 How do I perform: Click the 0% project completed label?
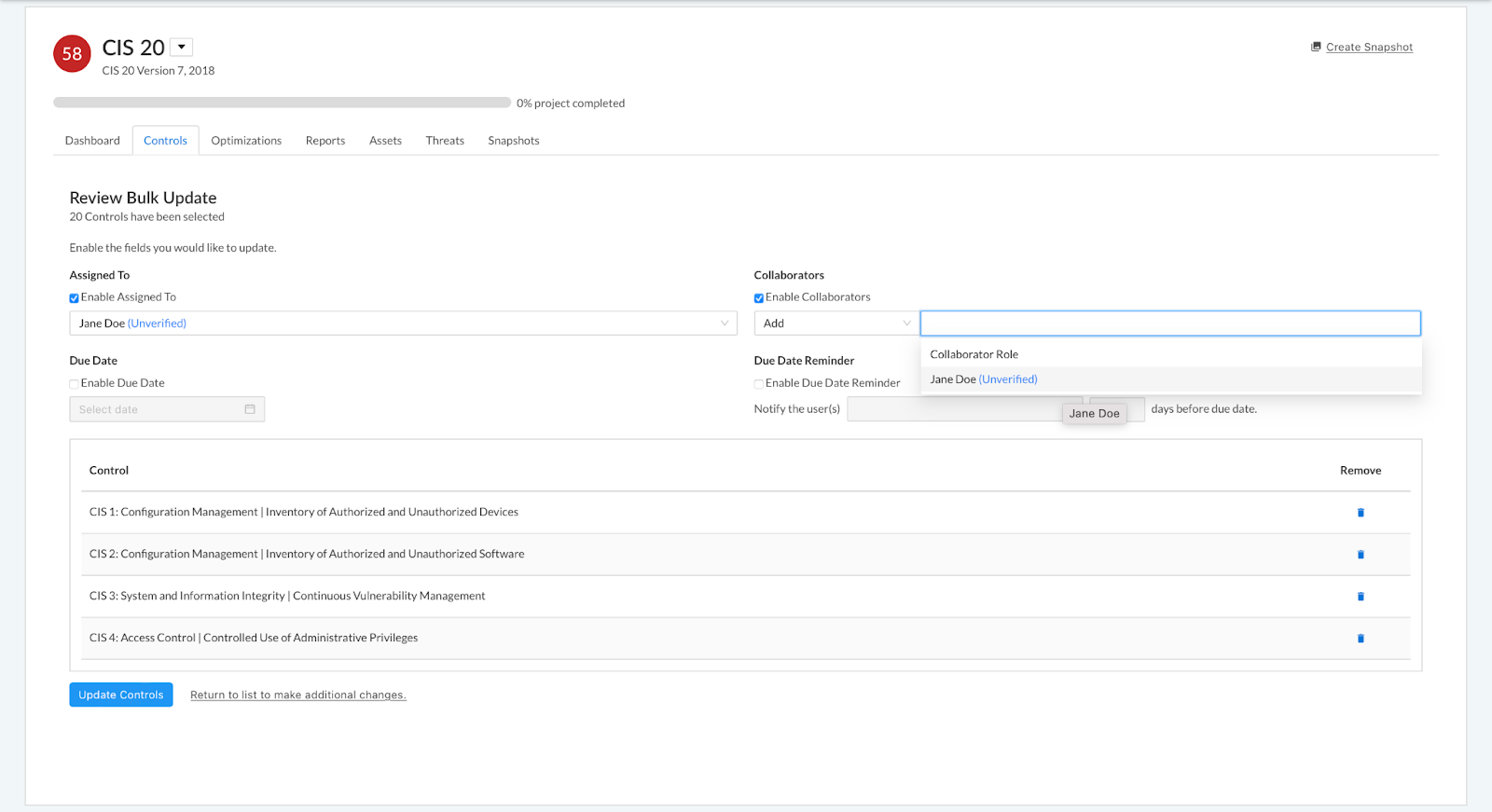tap(571, 103)
